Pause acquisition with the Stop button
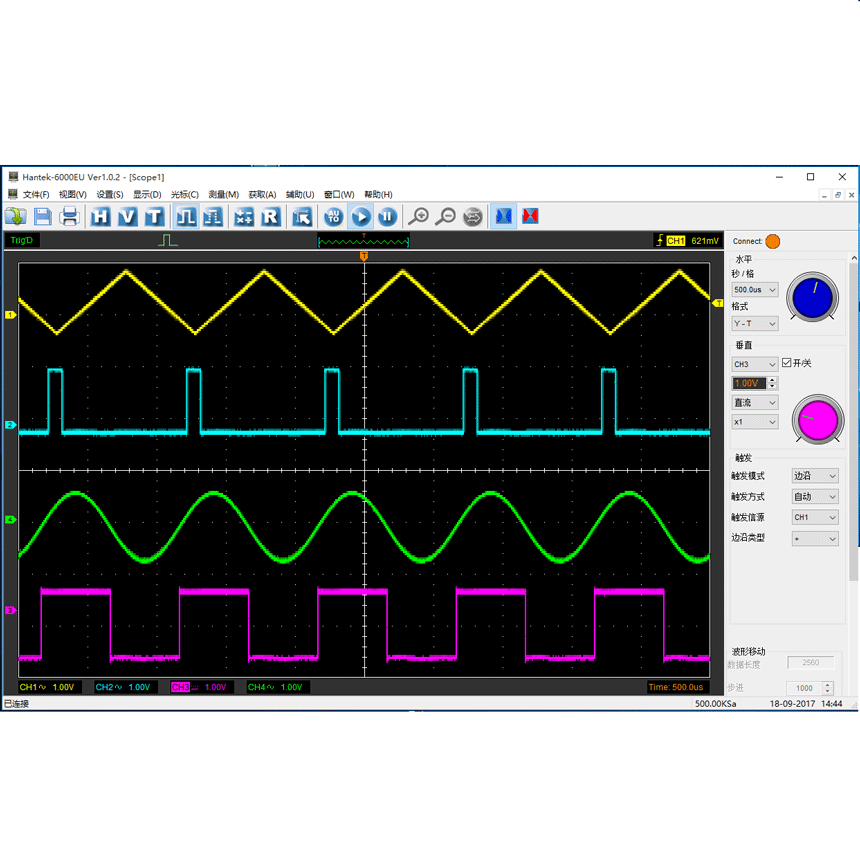Image resolution: width=860 pixels, height=860 pixels. pos(387,217)
